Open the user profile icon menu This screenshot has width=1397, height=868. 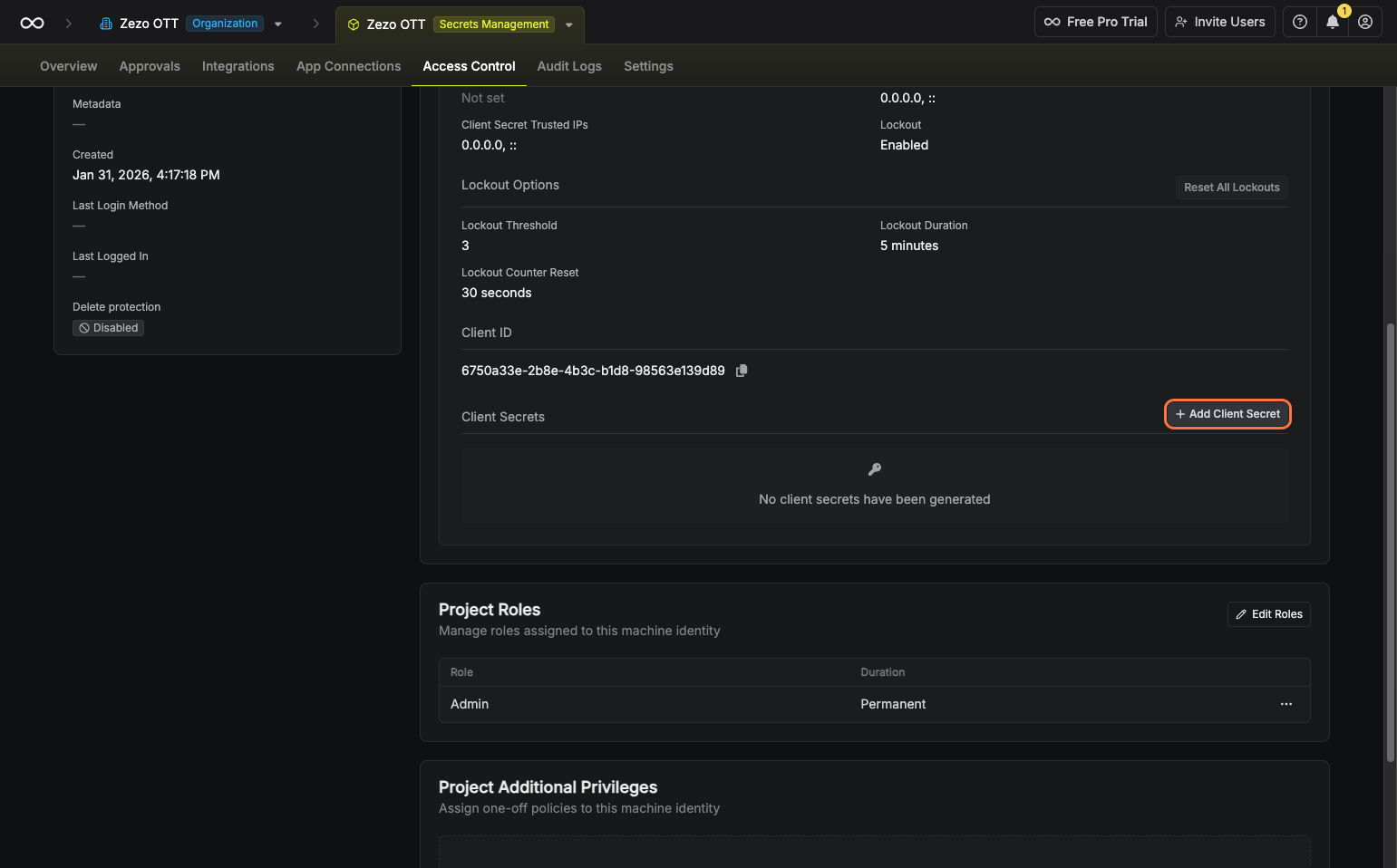1364,23
